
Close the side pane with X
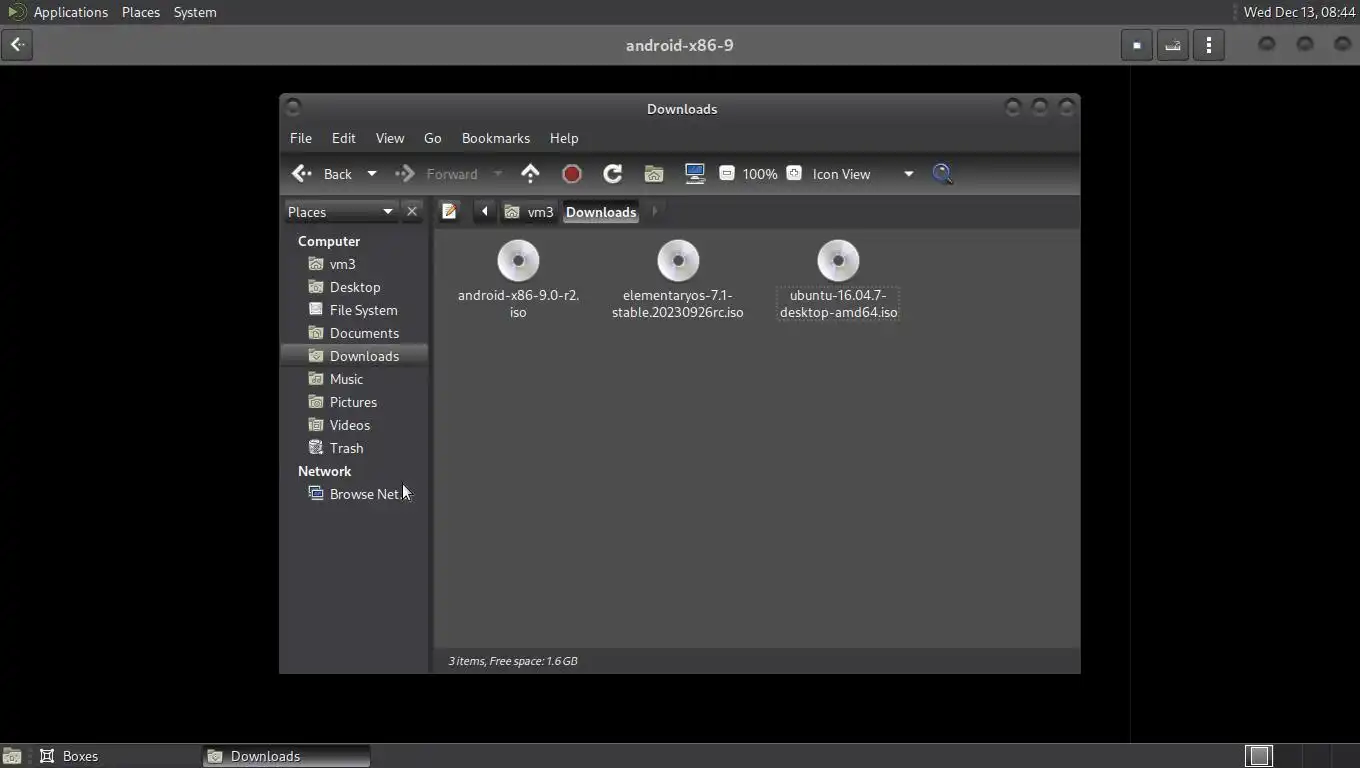coord(412,212)
